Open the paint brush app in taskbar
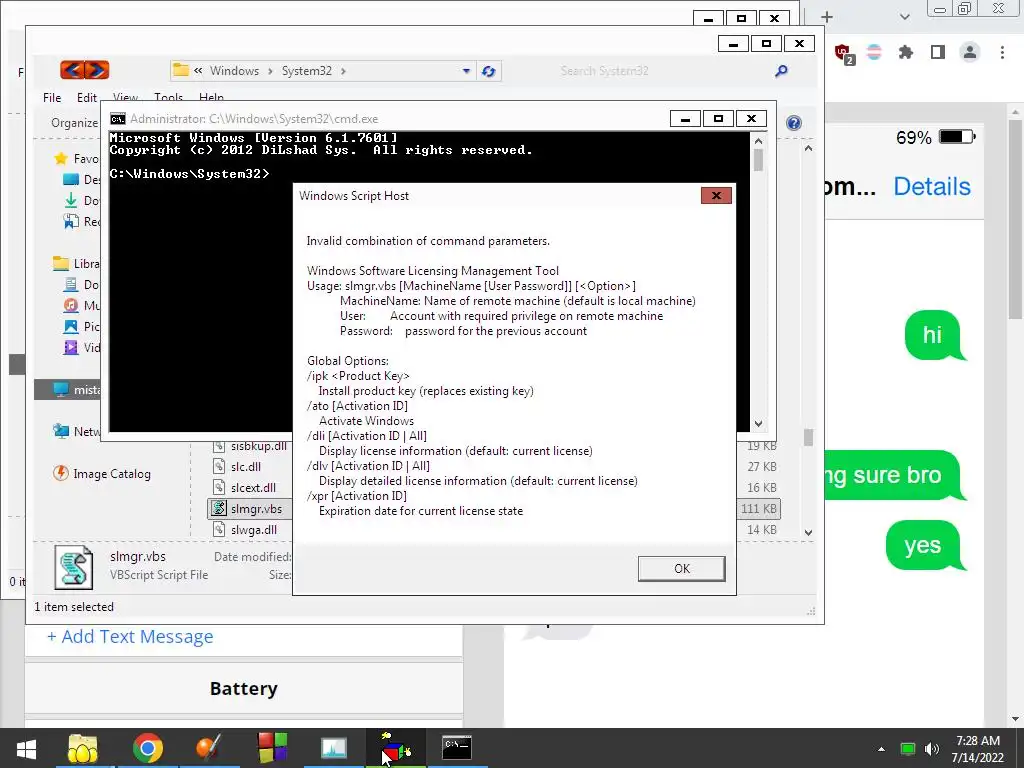The width and height of the screenshot is (1024, 768). 208,748
